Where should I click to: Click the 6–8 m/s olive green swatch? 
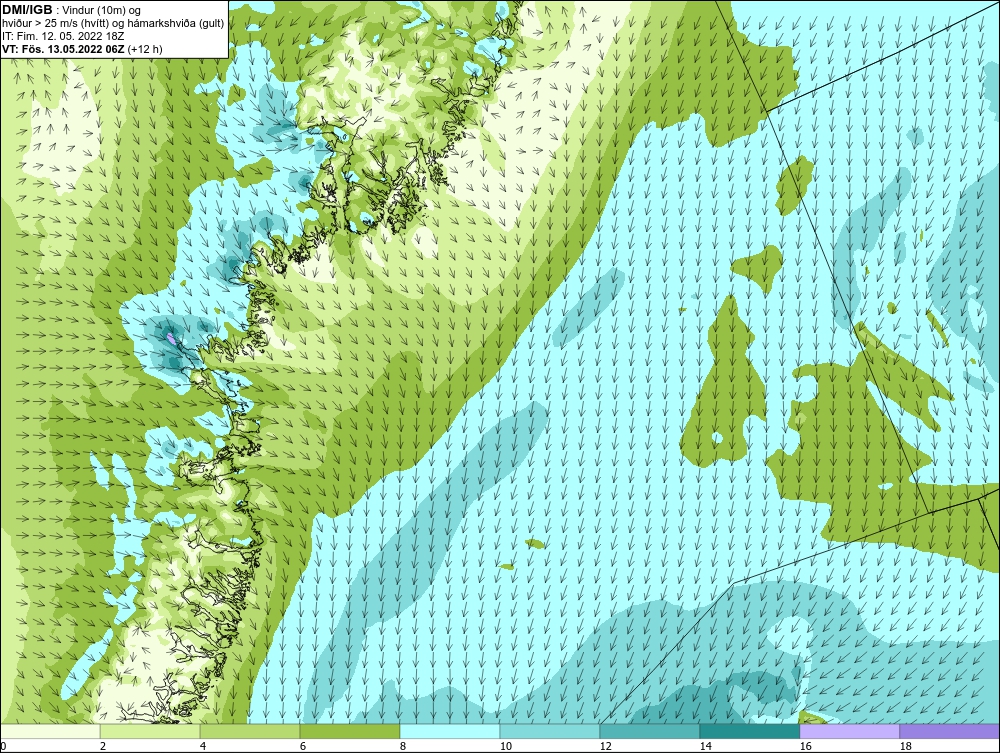(349, 731)
